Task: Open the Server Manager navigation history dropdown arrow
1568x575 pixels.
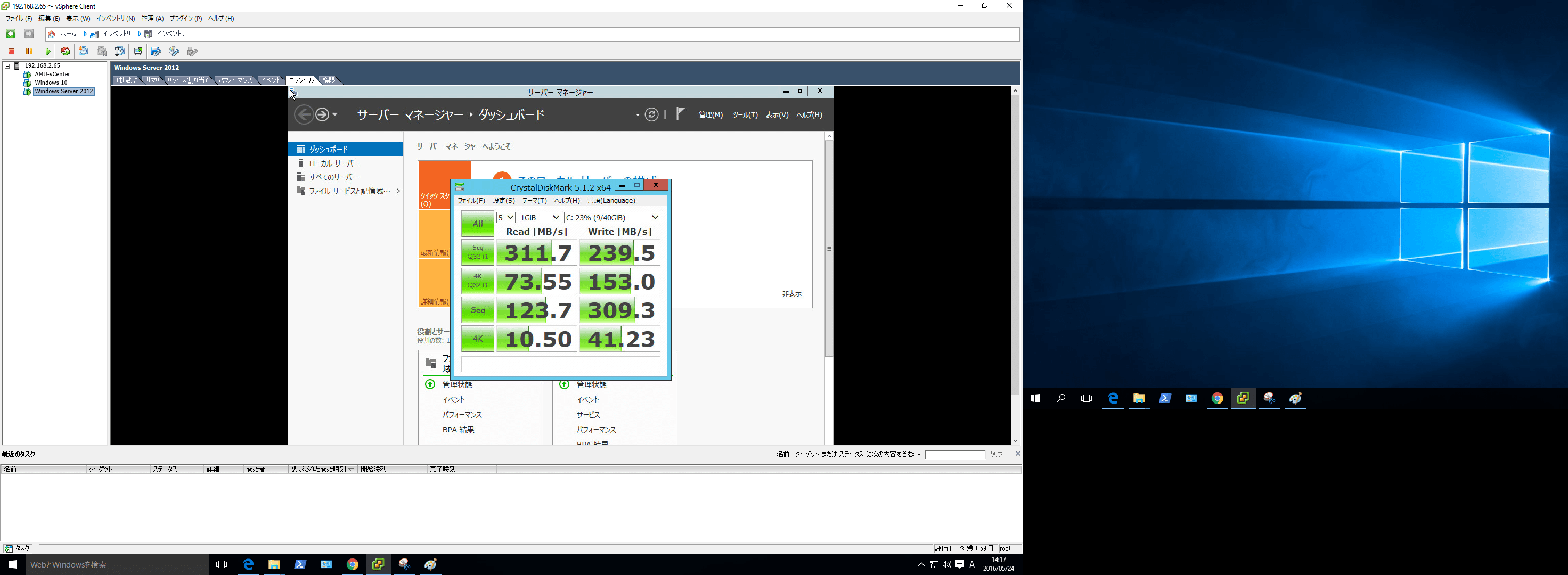Action: point(335,114)
